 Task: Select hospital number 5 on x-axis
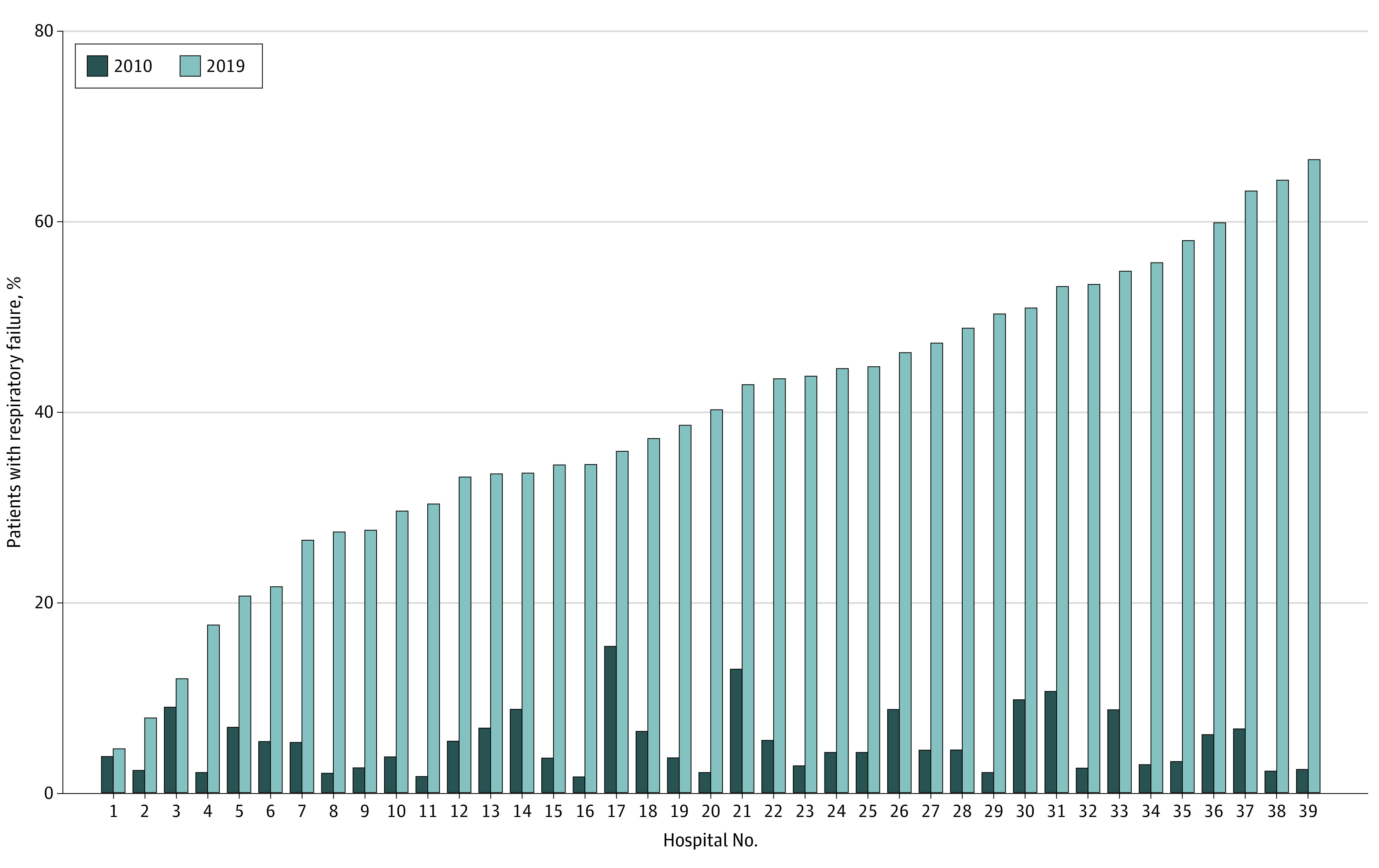pos(239,812)
